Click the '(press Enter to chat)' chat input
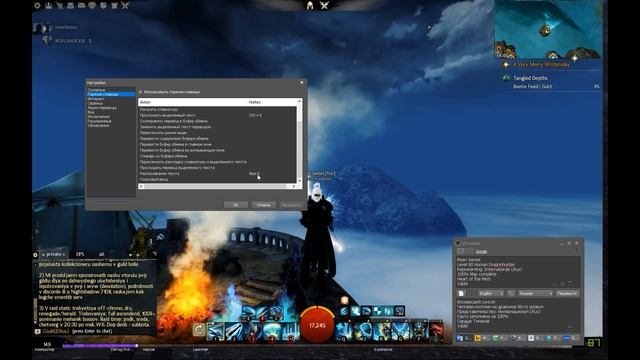The height and width of the screenshot is (360, 640). pyautogui.click(x=92, y=331)
